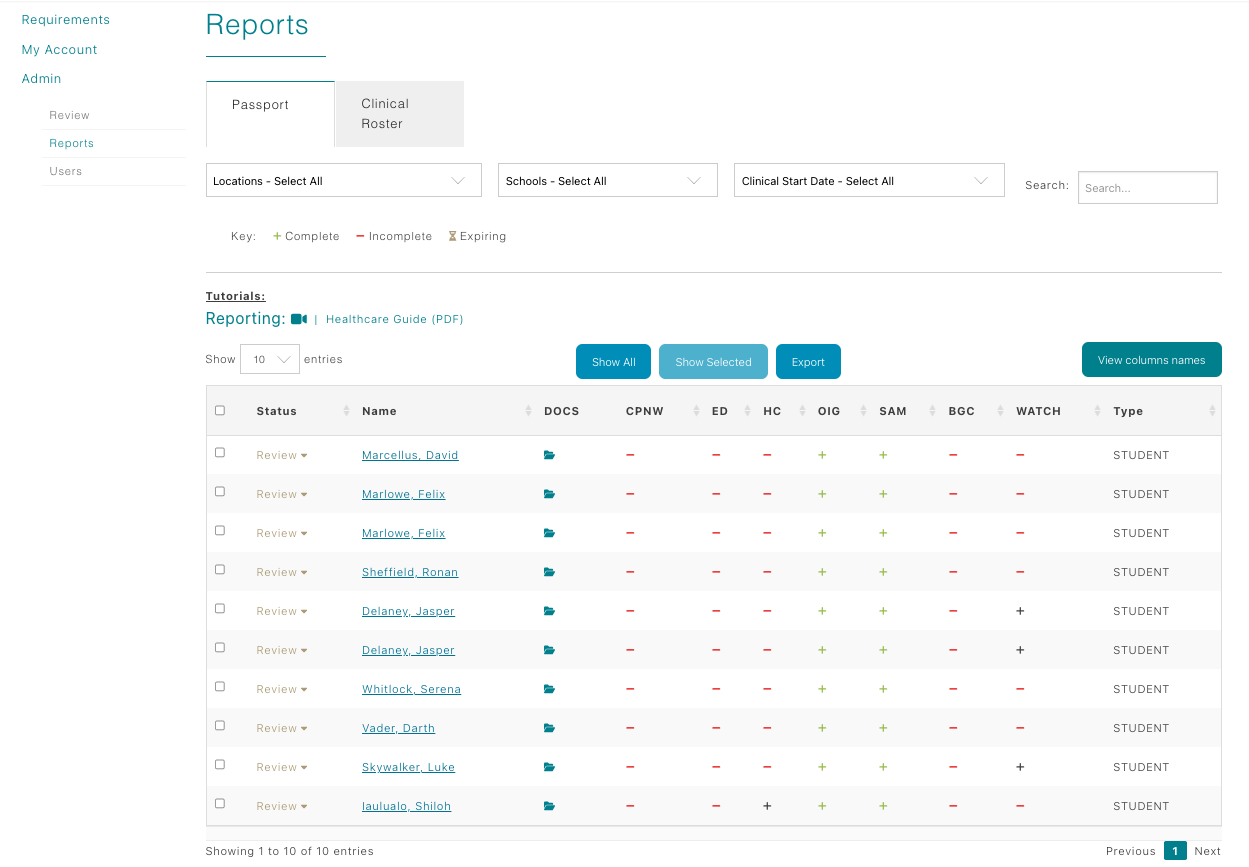The image size is (1249, 867).
Task: Open the Locations - Select All dropdown
Action: tap(343, 180)
